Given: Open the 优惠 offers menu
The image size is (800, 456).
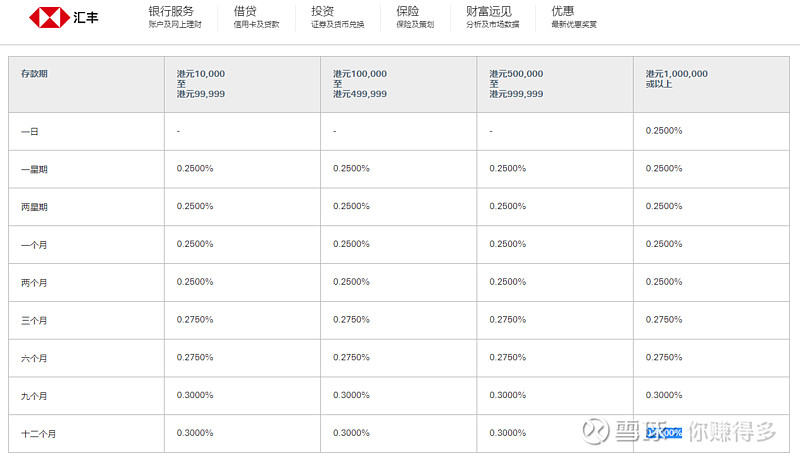Looking at the screenshot, I should pyautogui.click(x=563, y=12).
